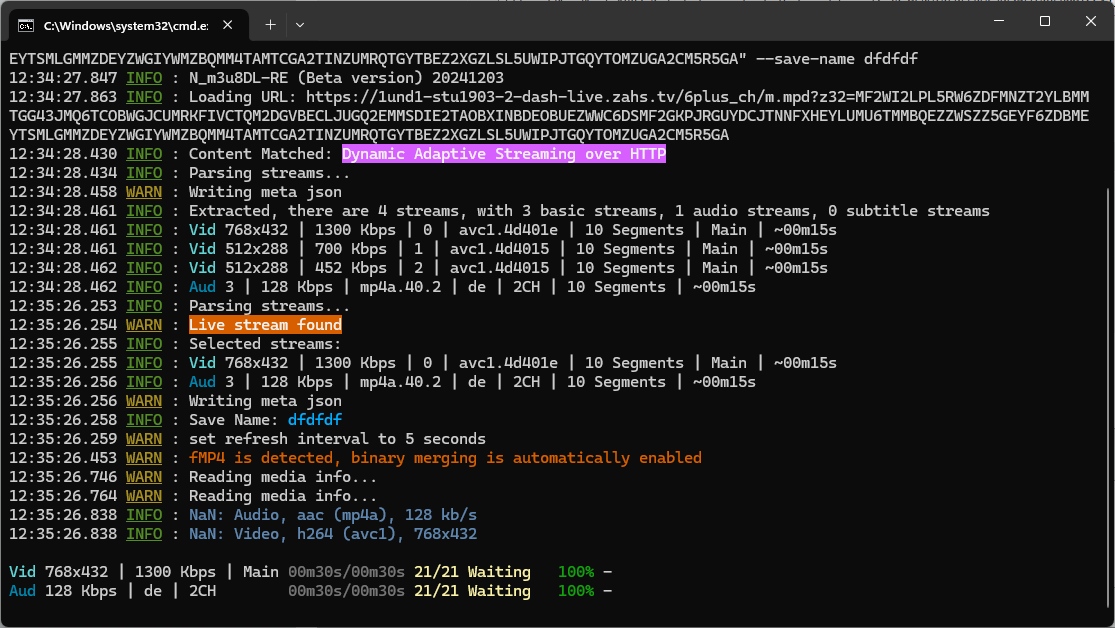The image size is (1115, 628).
Task: Click the Aud row 100% progress indicator
Action: click(575, 591)
